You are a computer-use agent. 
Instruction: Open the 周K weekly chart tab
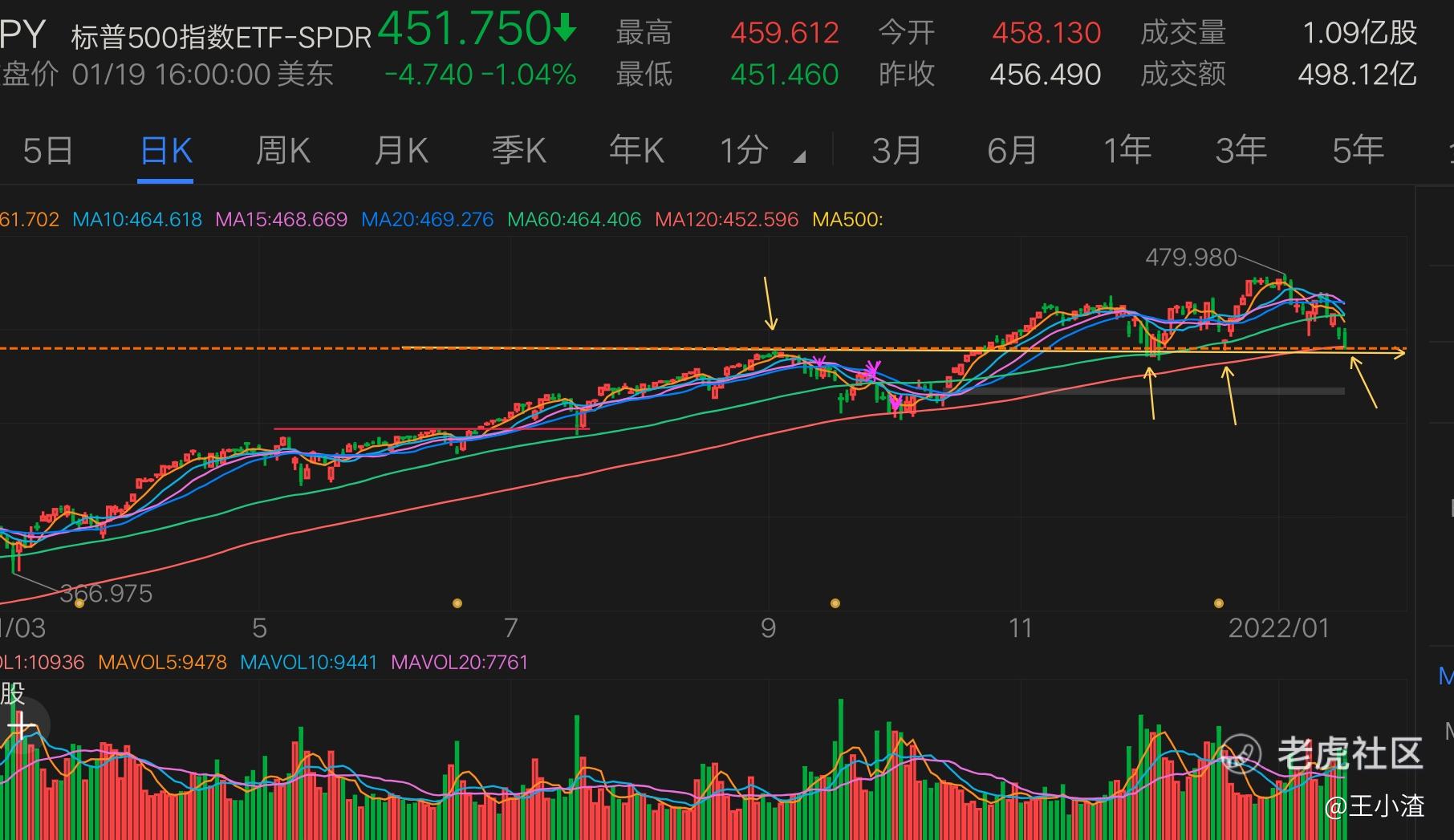coord(282,151)
